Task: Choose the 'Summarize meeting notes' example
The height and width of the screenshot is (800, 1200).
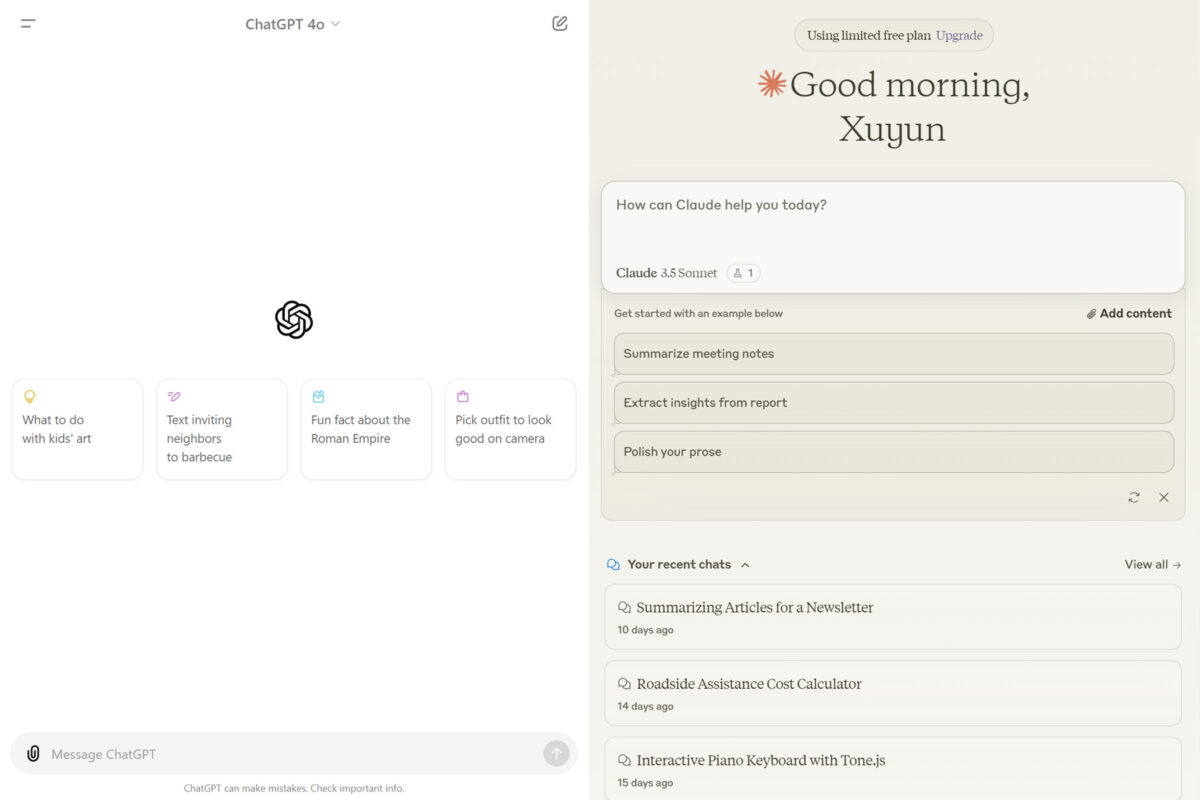Action: (x=893, y=354)
